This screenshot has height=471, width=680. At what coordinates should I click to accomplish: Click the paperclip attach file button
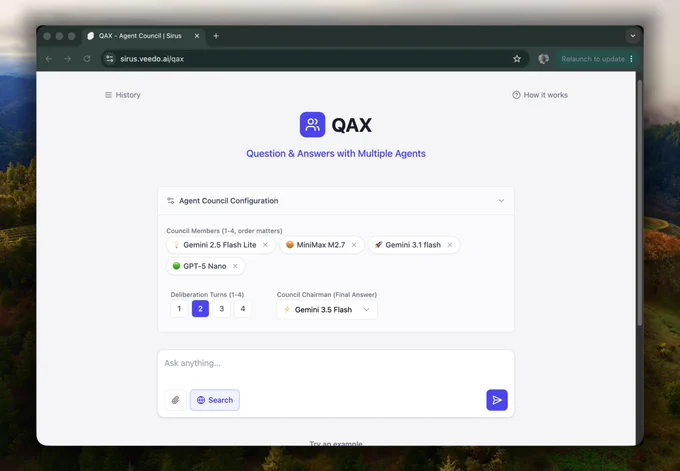click(175, 400)
